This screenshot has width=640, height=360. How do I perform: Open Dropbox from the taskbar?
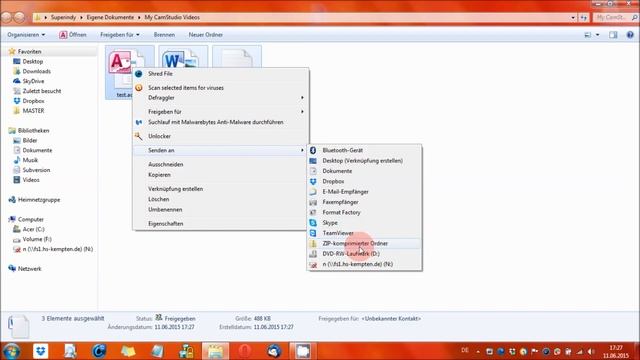[40, 351]
